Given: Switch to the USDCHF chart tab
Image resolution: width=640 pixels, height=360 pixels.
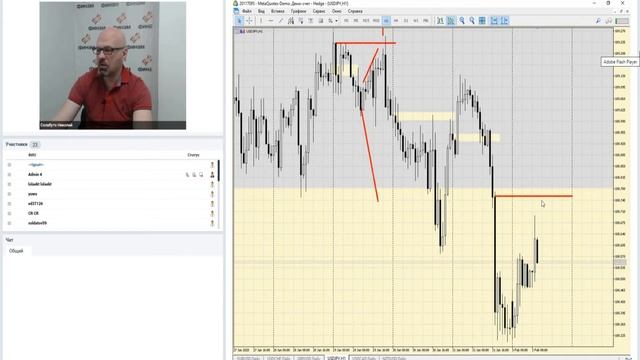Looking at the screenshot, I should [x=280, y=358].
